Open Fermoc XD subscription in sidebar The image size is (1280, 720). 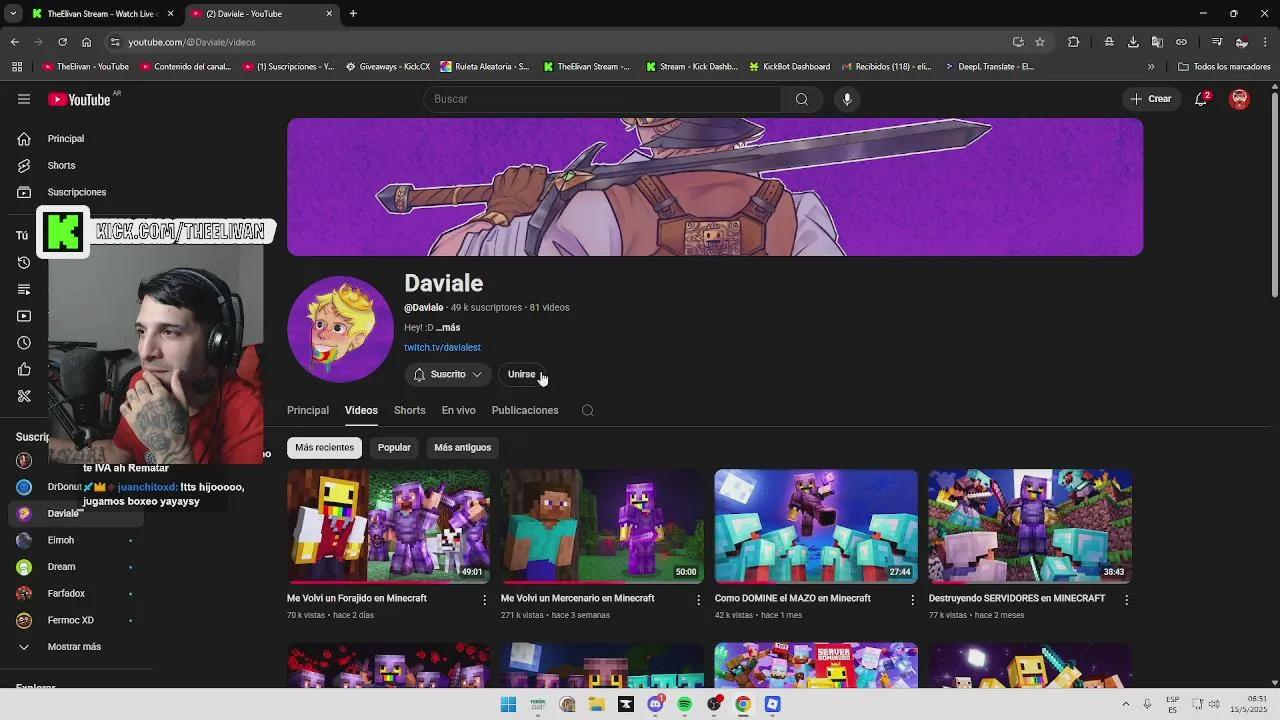[75, 620]
